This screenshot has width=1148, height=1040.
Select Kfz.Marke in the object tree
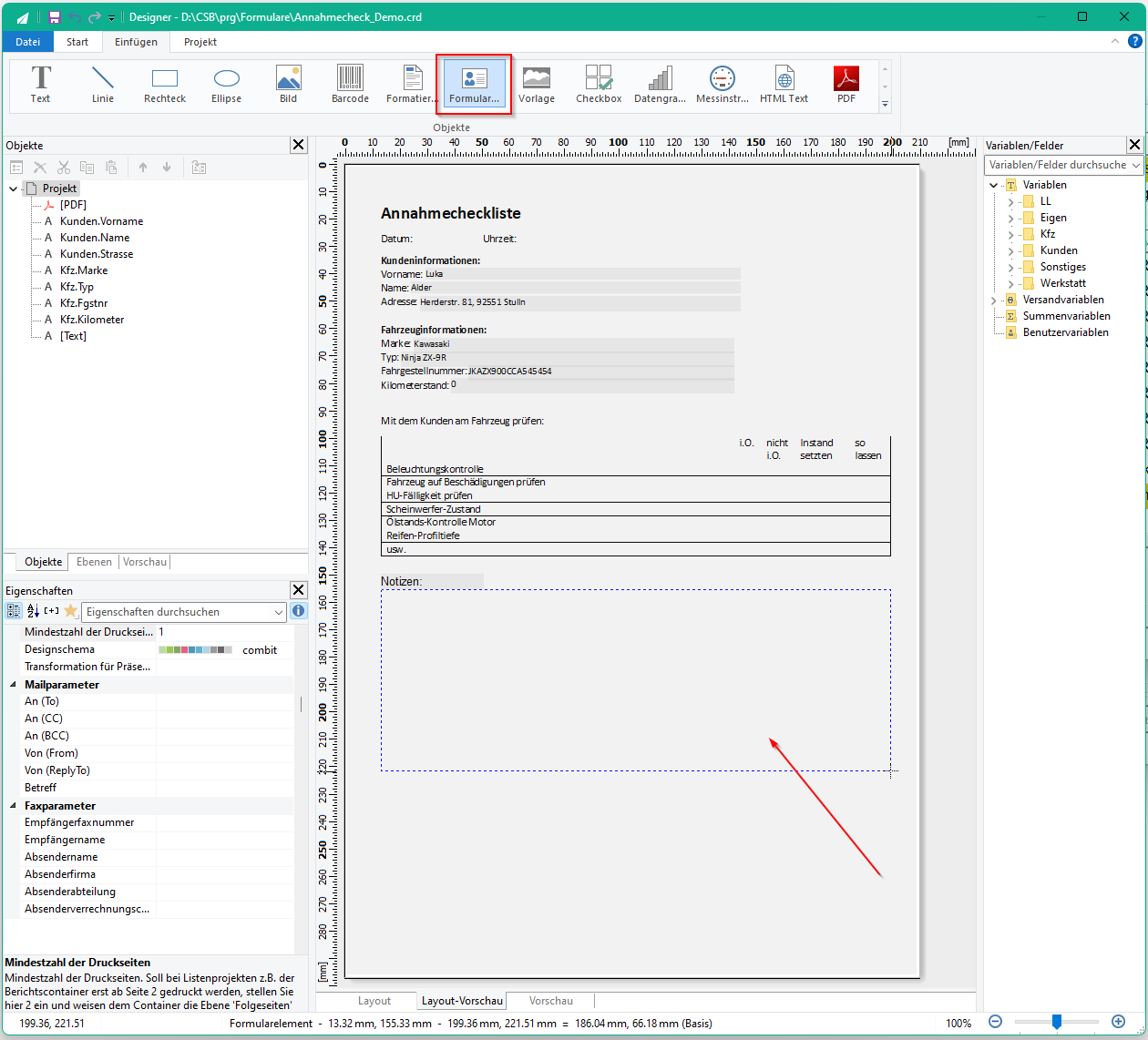tap(84, 270)
